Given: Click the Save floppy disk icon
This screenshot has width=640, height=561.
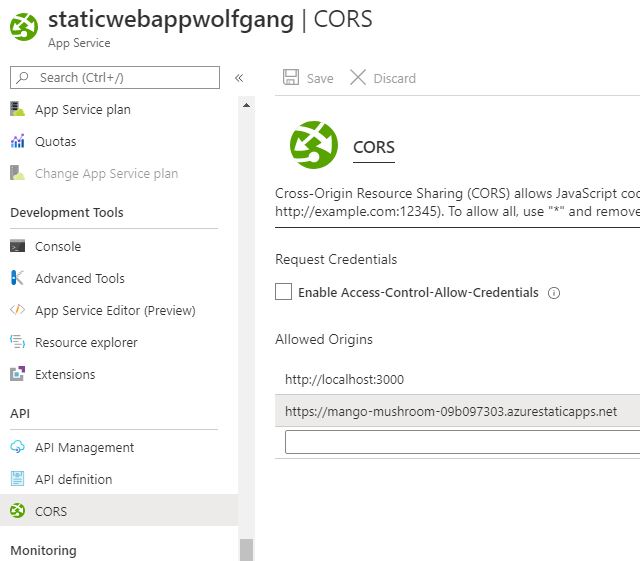Looking at the screenshot, I should (291, 77).
